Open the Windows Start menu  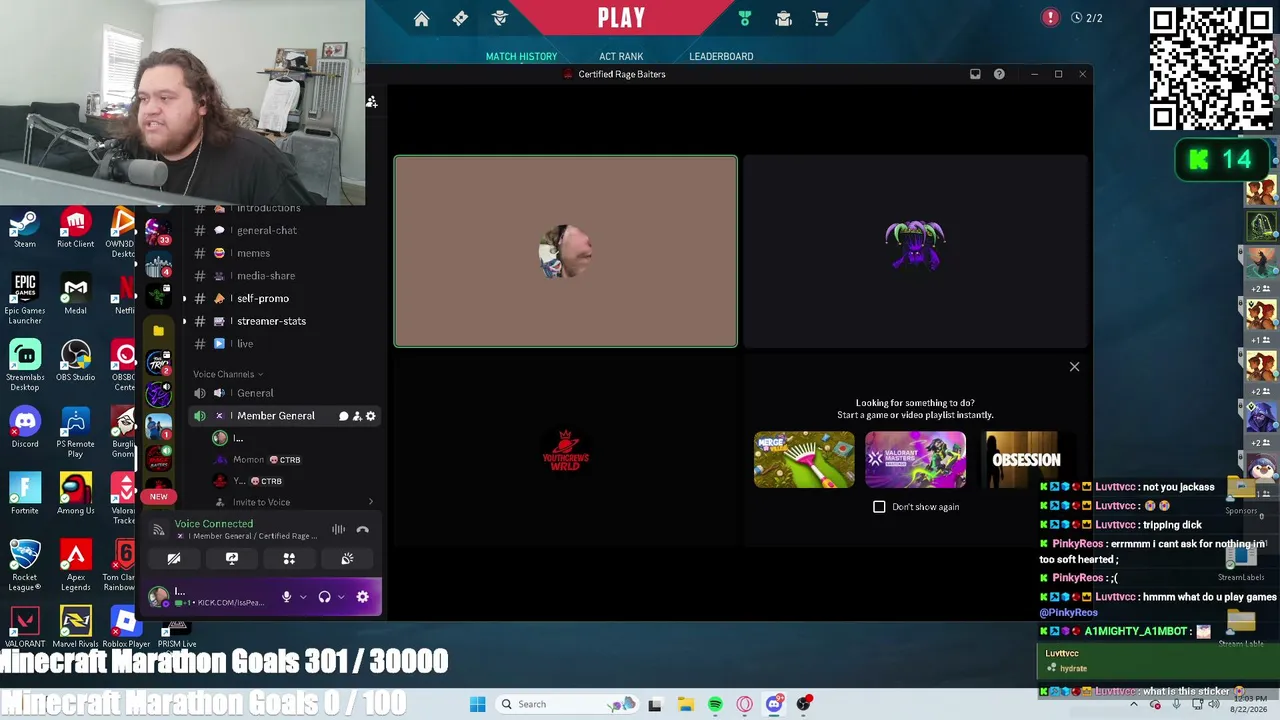pos(477,704)
